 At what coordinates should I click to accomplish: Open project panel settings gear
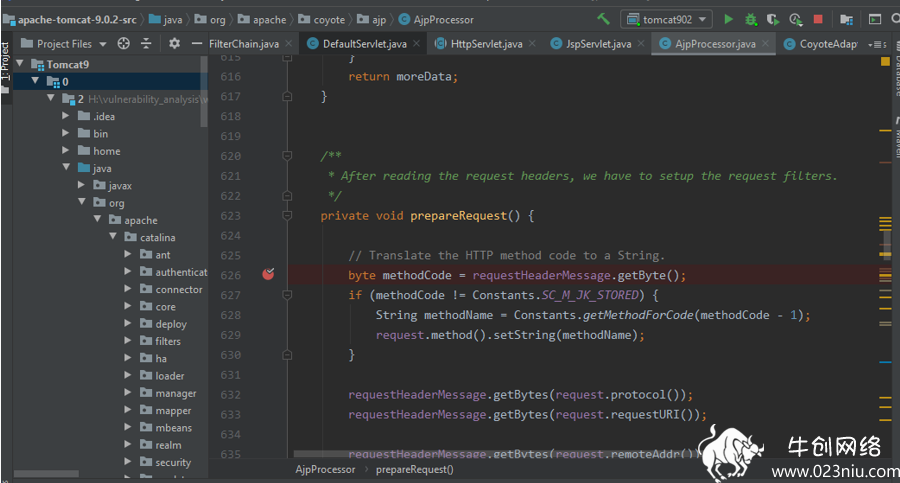[x=174, y=44]
